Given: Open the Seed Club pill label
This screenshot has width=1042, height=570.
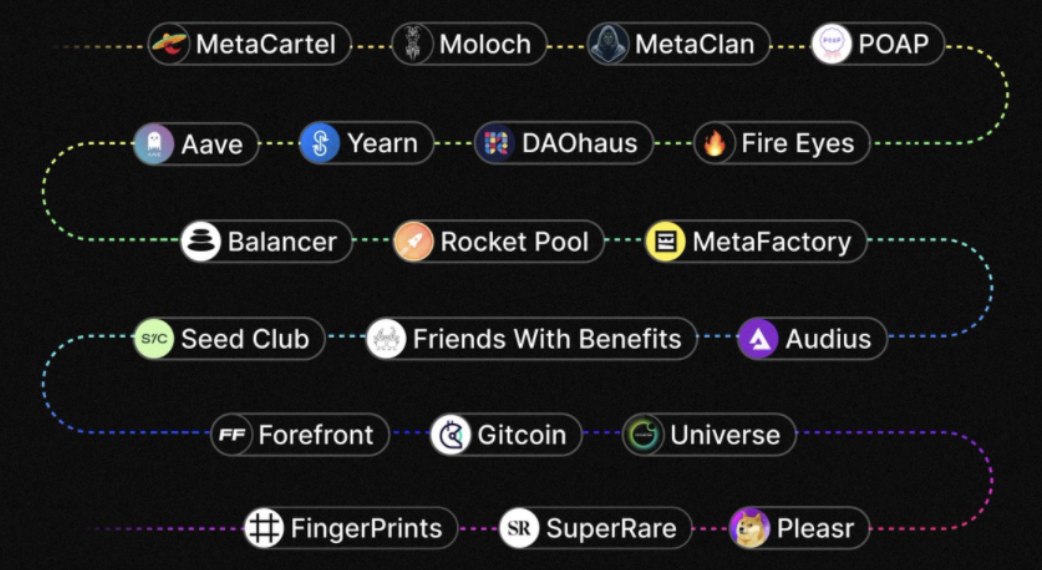Looking at the screenshot, I should 229,339.
